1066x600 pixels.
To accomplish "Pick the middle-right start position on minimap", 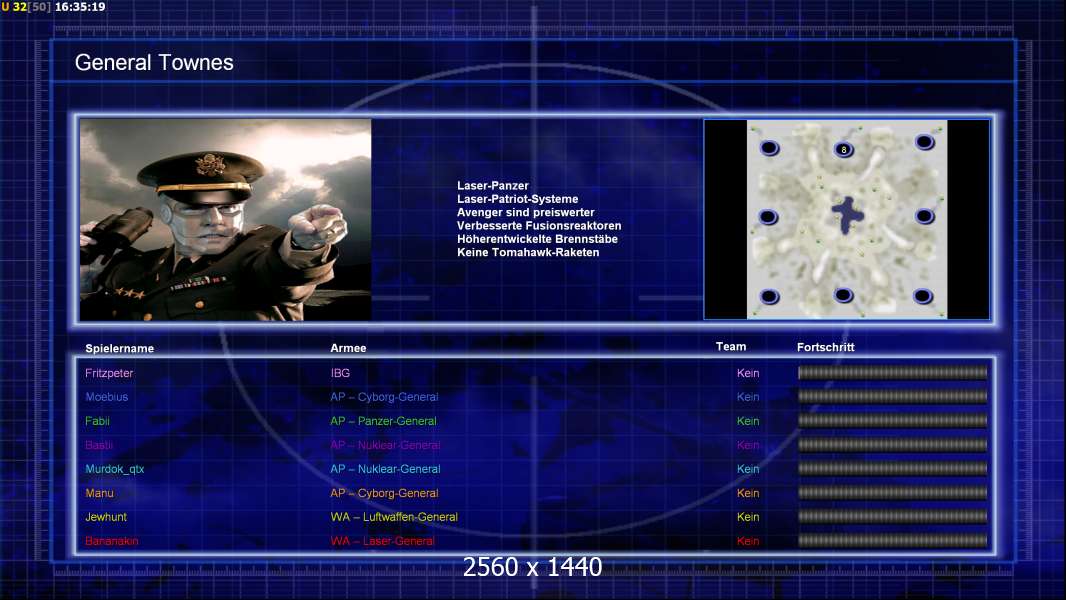I will coord(924,216).
